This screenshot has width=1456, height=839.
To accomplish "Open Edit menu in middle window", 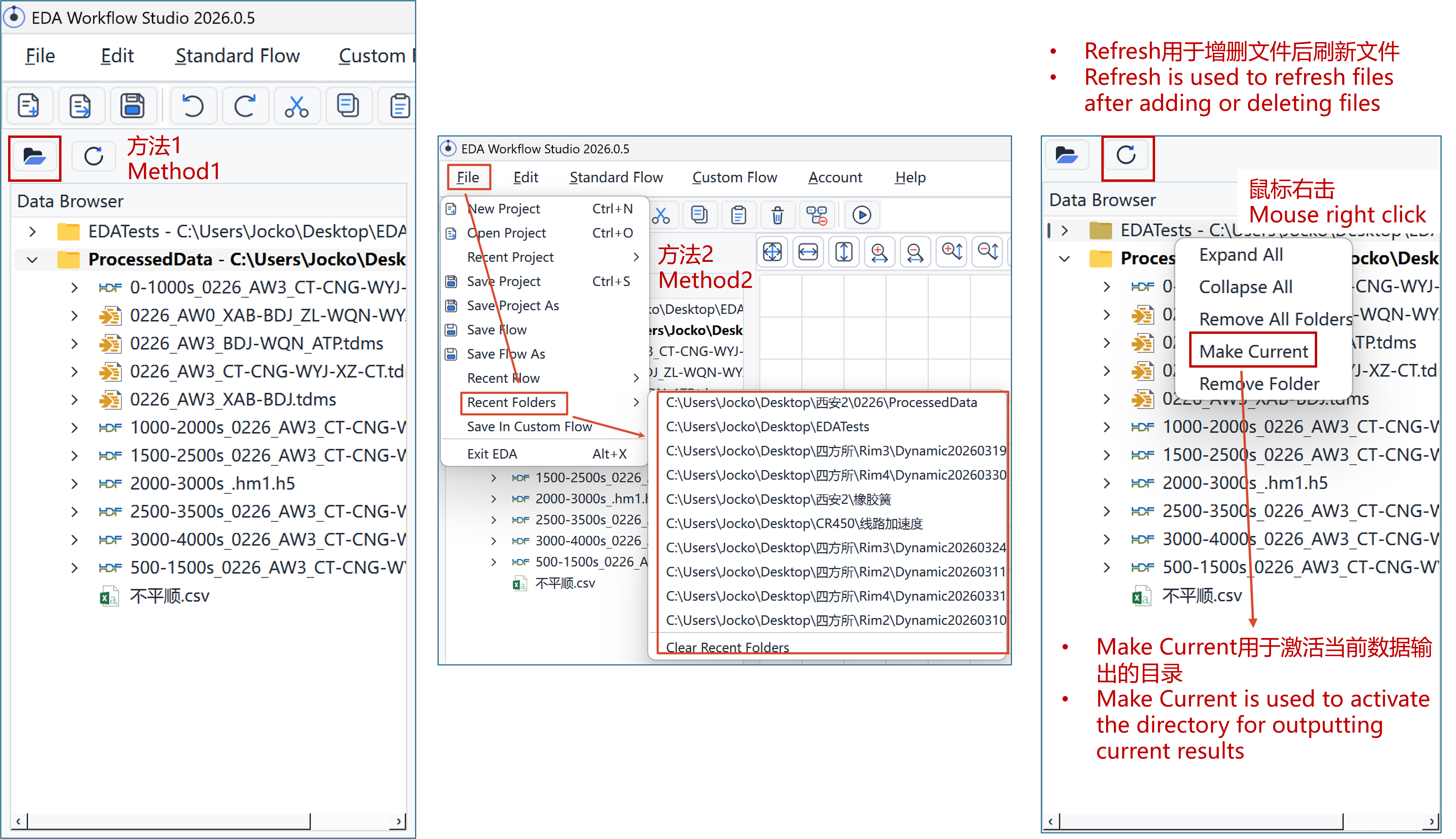I will (x=526, y=177).
